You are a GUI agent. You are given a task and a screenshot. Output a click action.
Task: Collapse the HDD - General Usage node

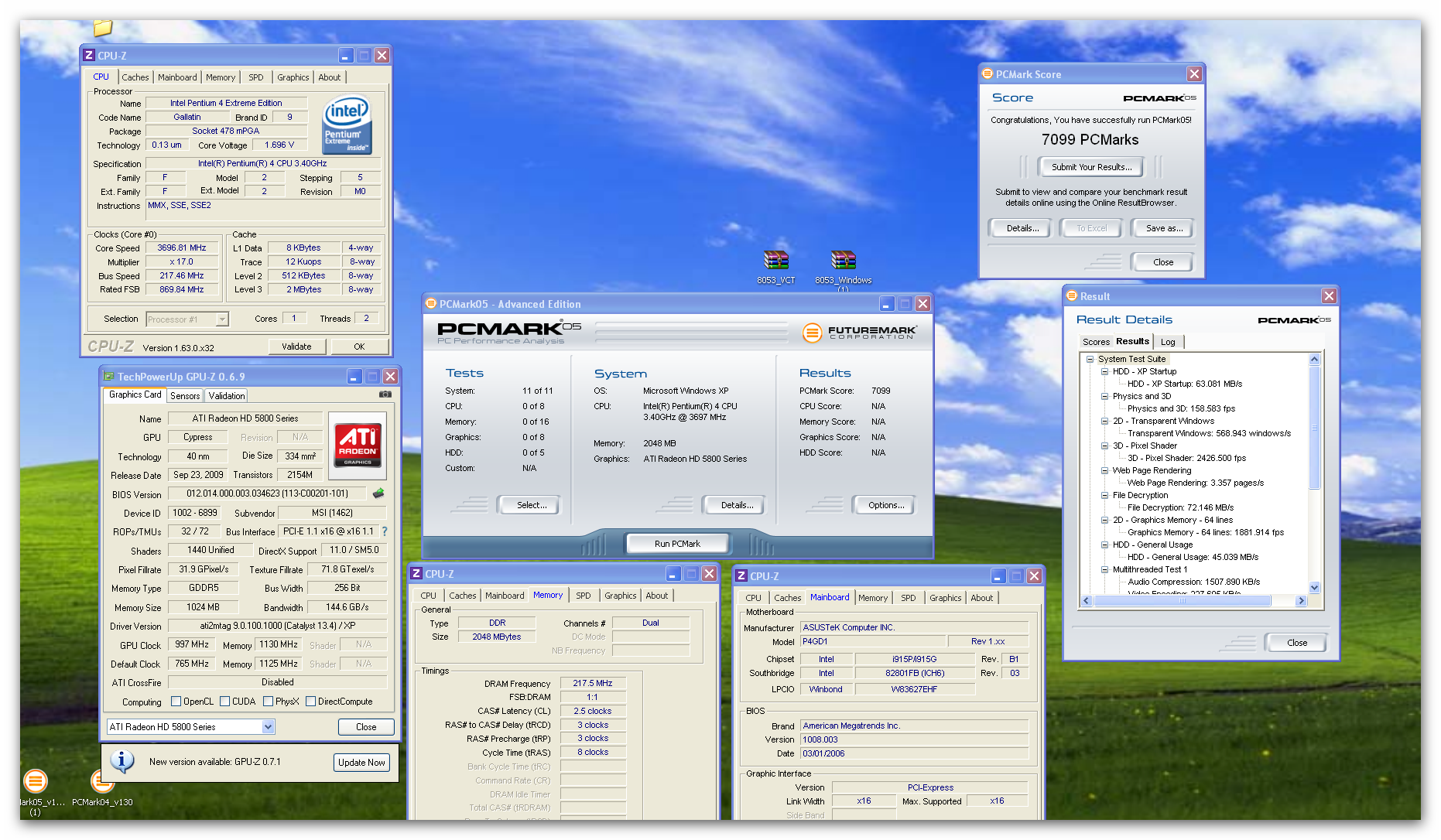[1104, 545]
